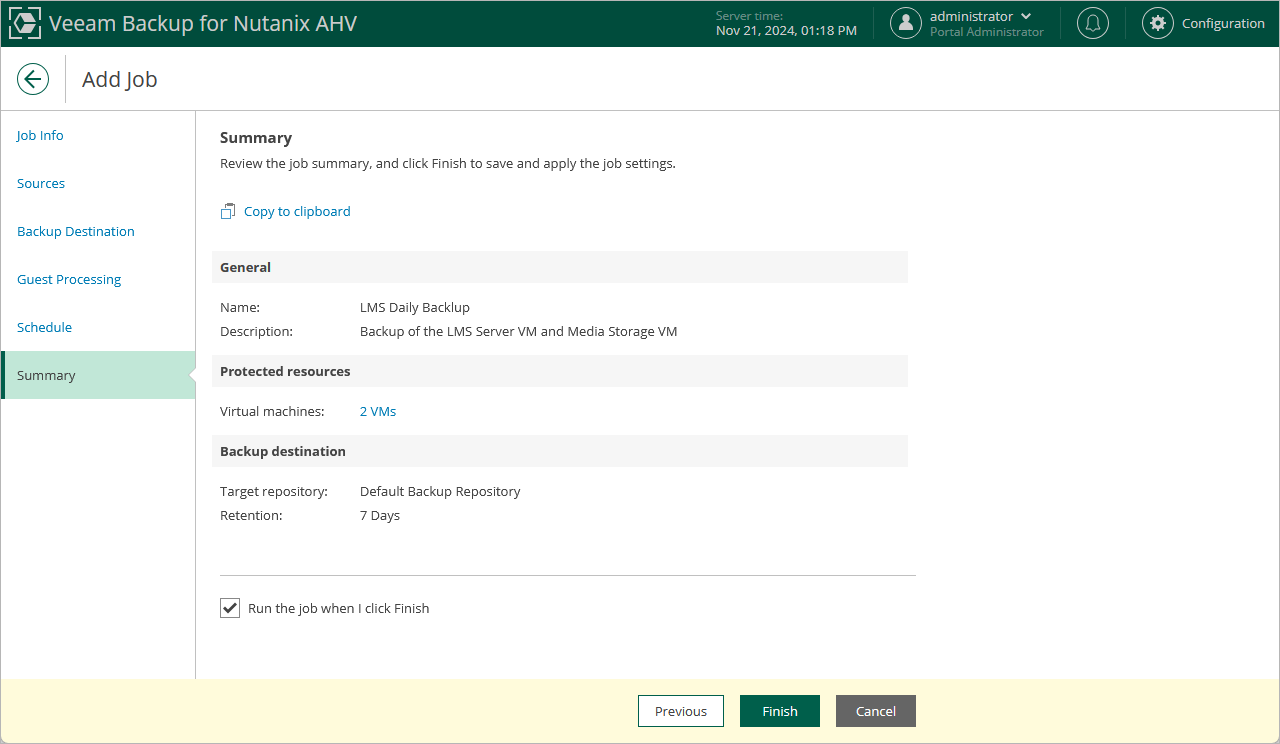The height and width of the screenshot is (744, 1280).
Task: Click the 2 VMs link
Action: pos(378,411)
